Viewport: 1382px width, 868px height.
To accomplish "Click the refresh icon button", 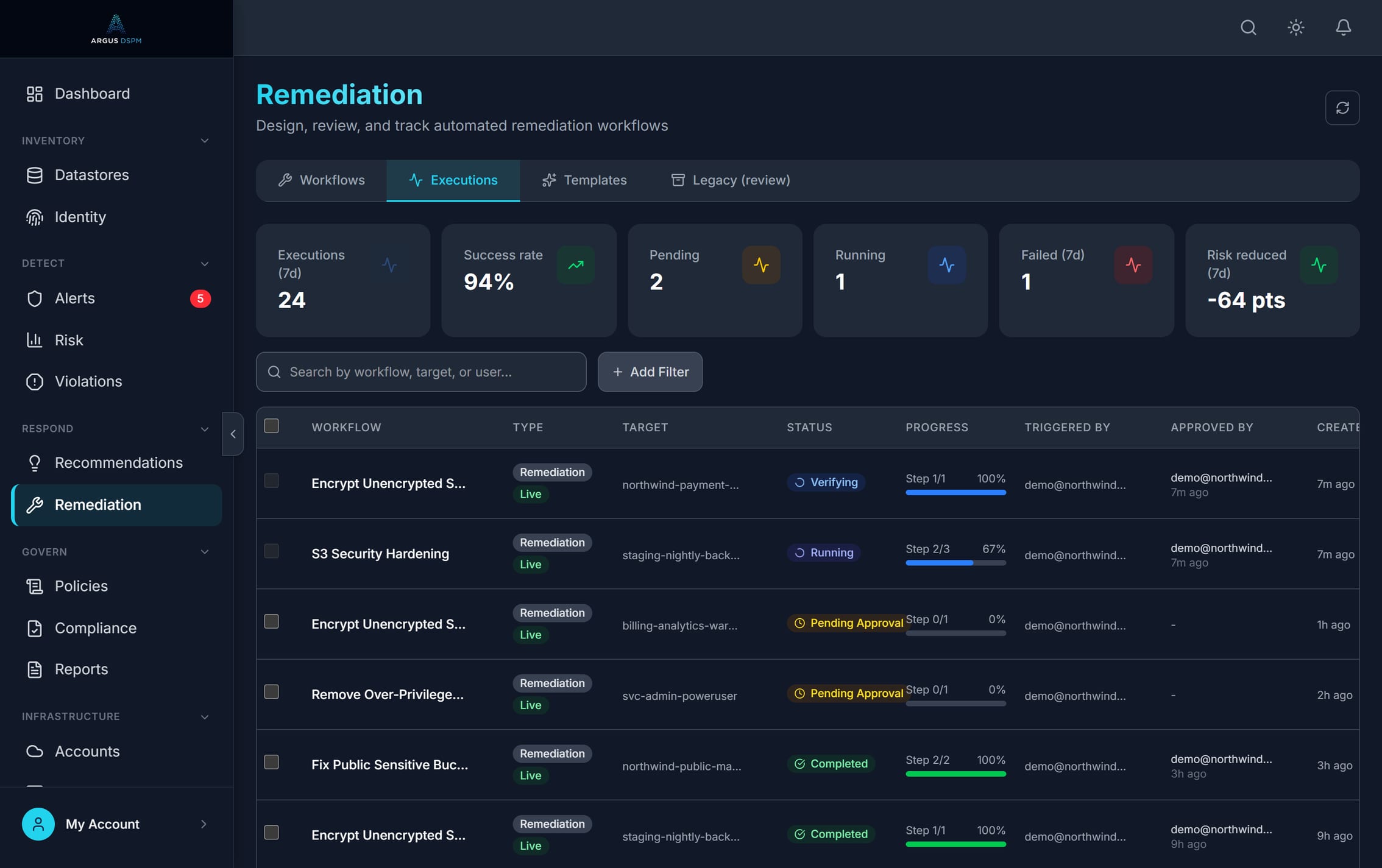I will click(x=1342, y=108).
